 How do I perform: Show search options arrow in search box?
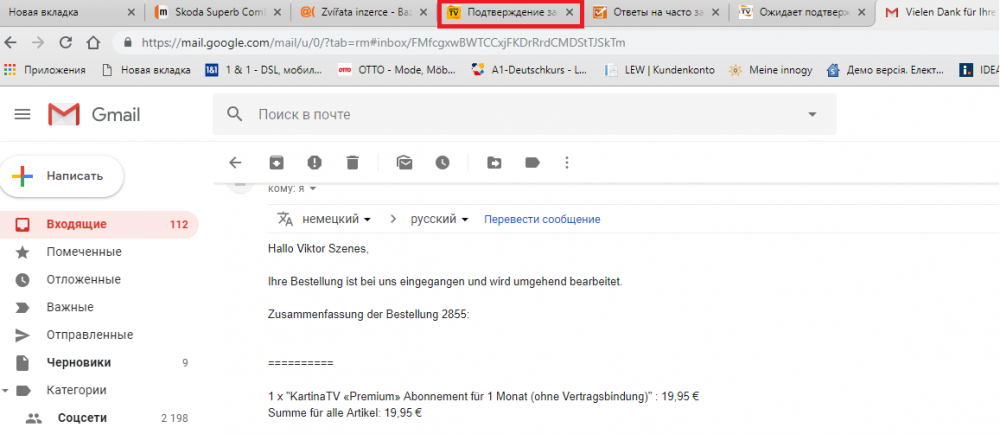tap(812, 115)
